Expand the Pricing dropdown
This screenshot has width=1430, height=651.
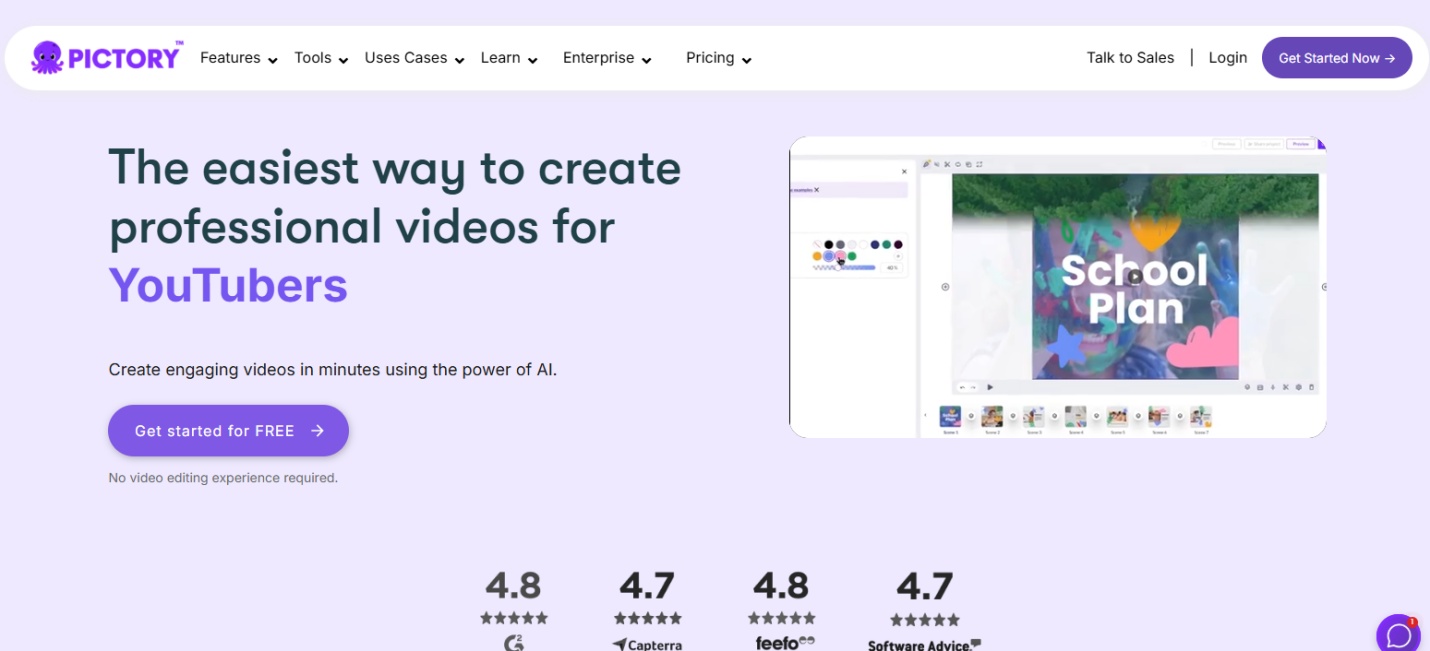click(x=718, y=58)
